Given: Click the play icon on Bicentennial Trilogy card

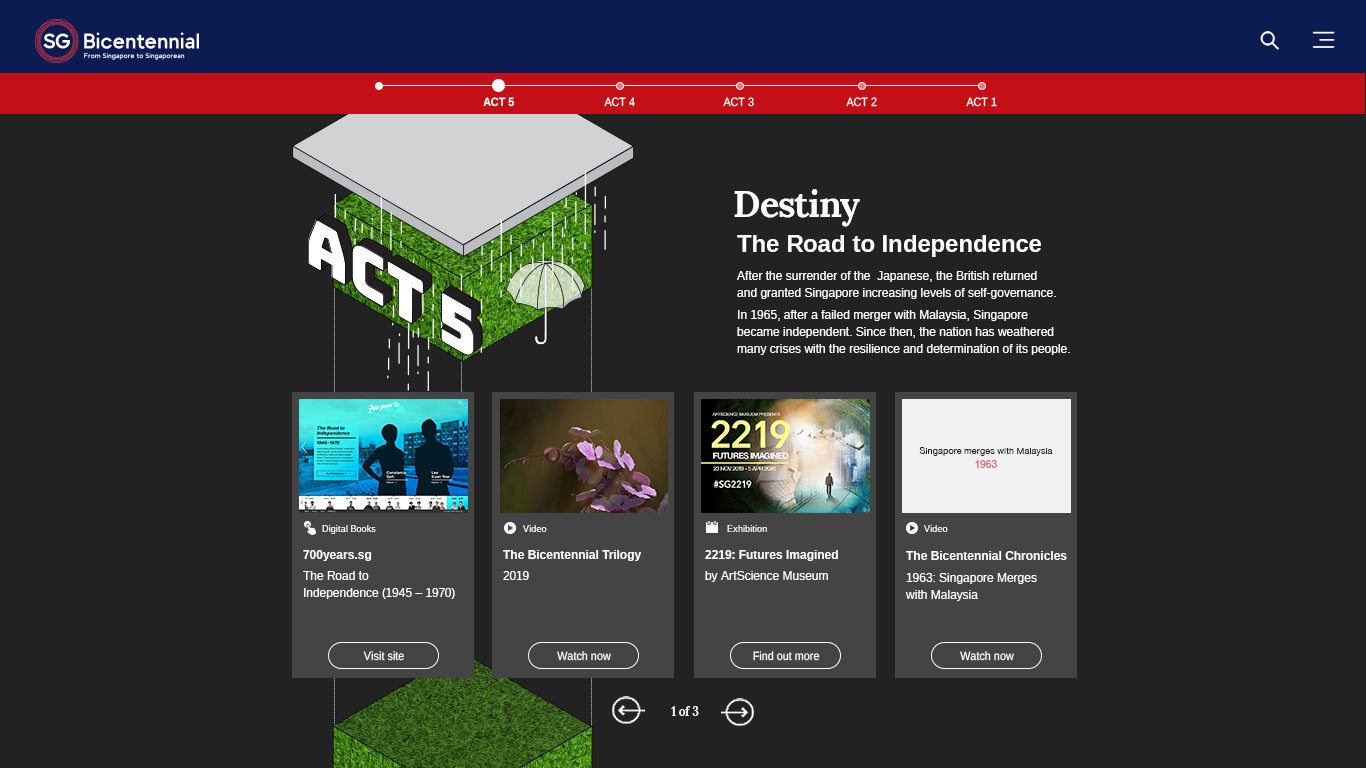Looking at the screenshot, I should tap(510, 528).
